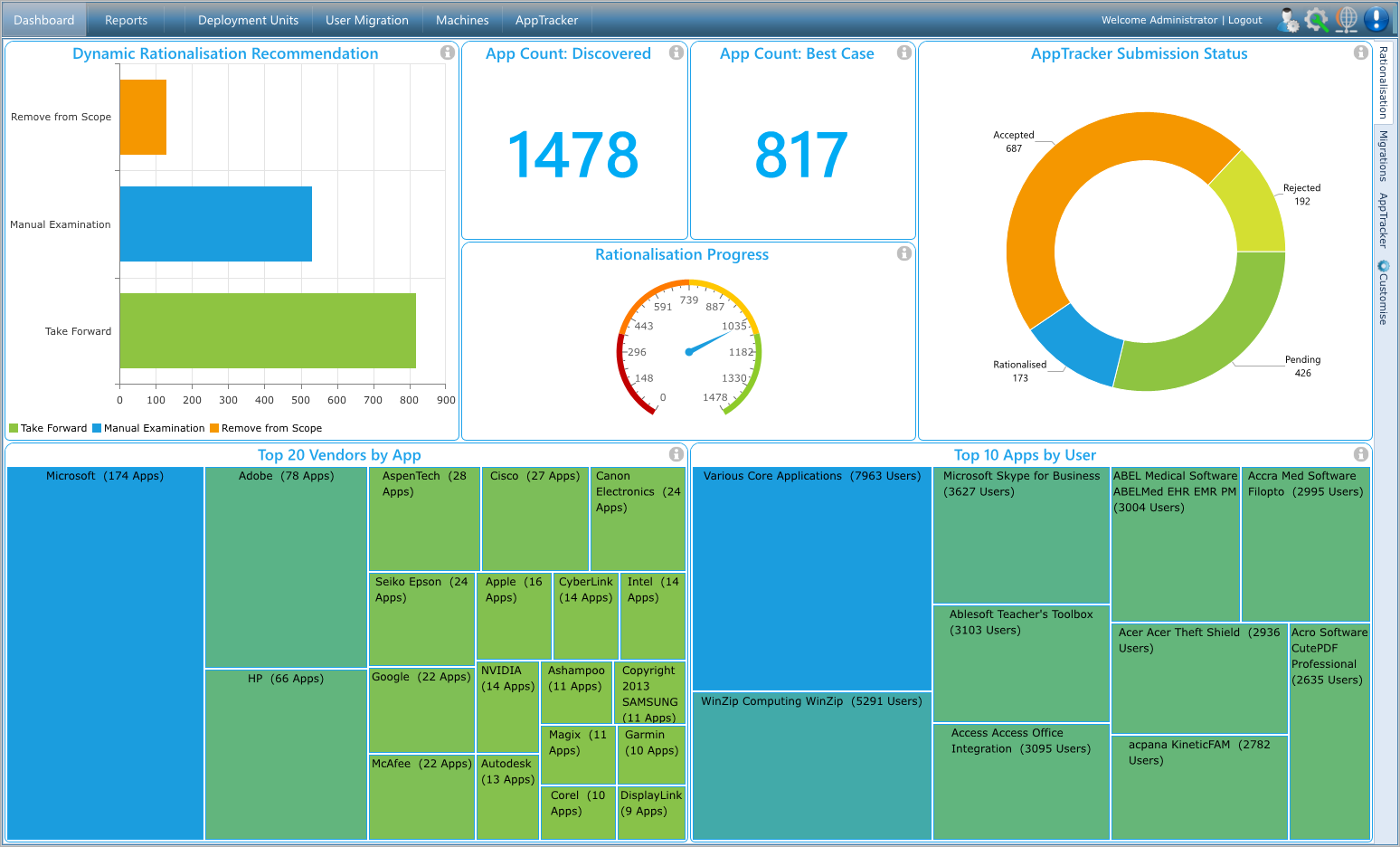Image resolution: width=1400 pixels, height=847 pixels.
Task: Select the Garmin (10 Apps) tile
Action: (x=651, y=755)
